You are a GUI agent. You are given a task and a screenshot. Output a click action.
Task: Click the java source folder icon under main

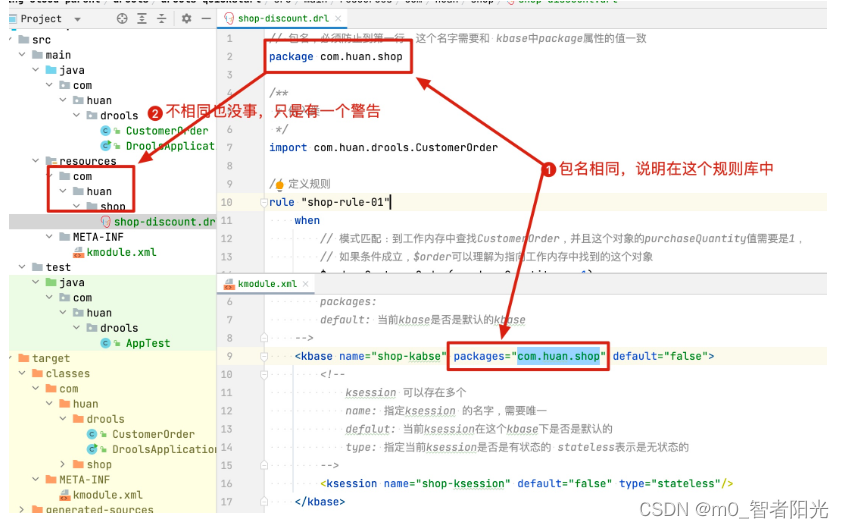tap(51, 70)
